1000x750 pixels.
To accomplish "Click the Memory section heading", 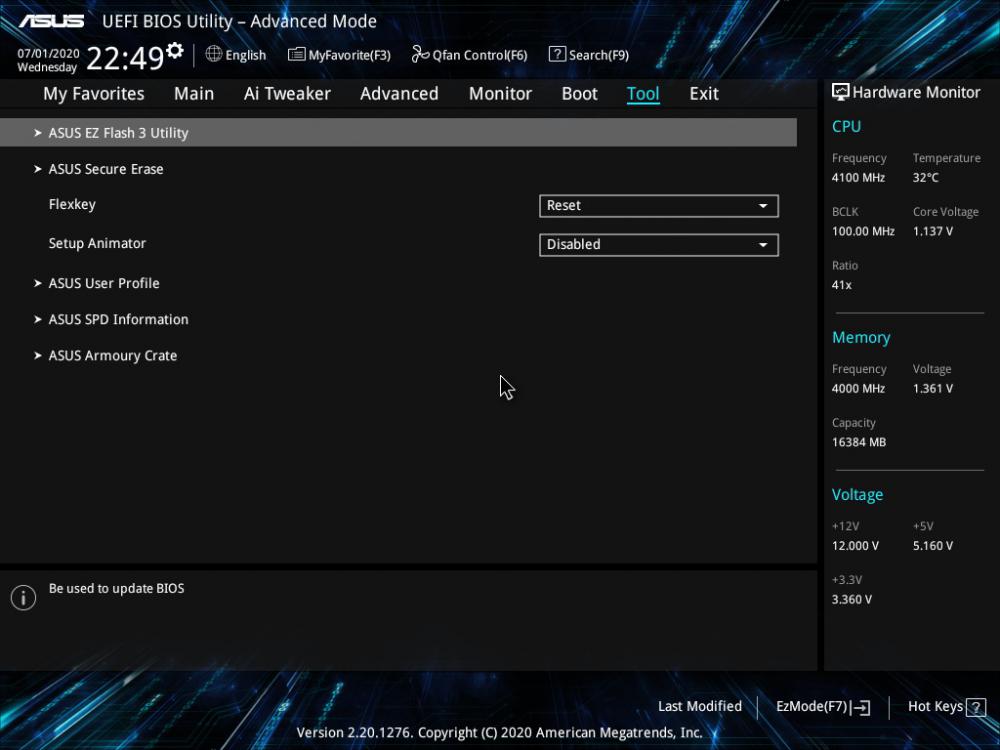I will click(x=861, y=337).
